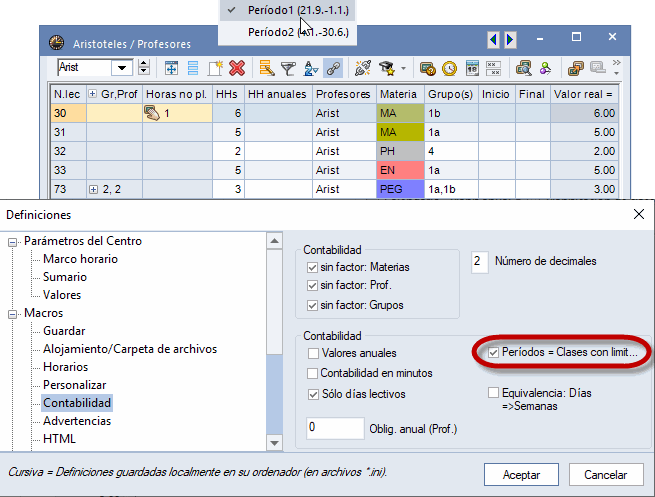Screen dimensions: 655x497
Task: Click the orange overlapping windows icon
Action: [x=576, y=68]
